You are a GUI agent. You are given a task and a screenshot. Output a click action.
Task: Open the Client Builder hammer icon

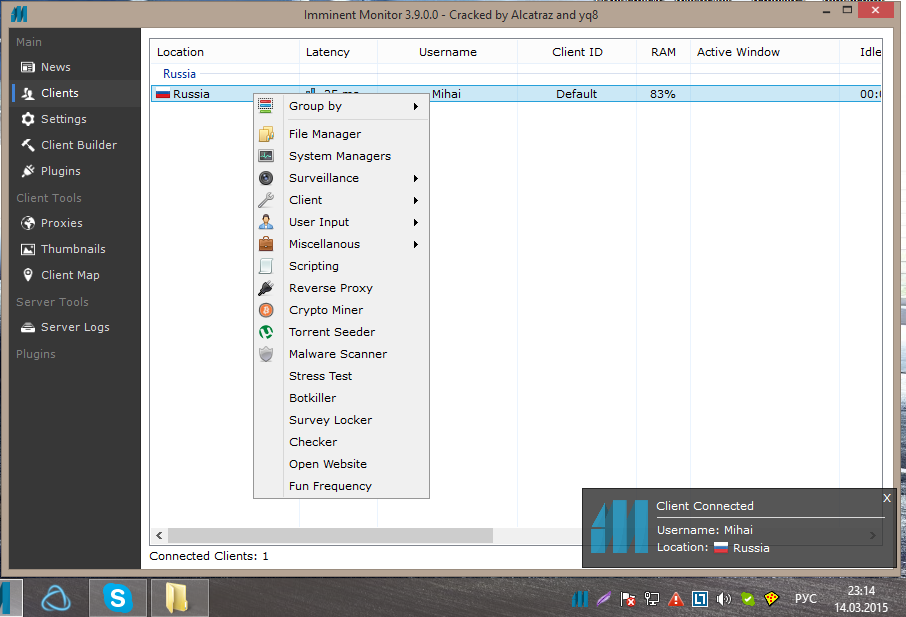click(28, 145)
